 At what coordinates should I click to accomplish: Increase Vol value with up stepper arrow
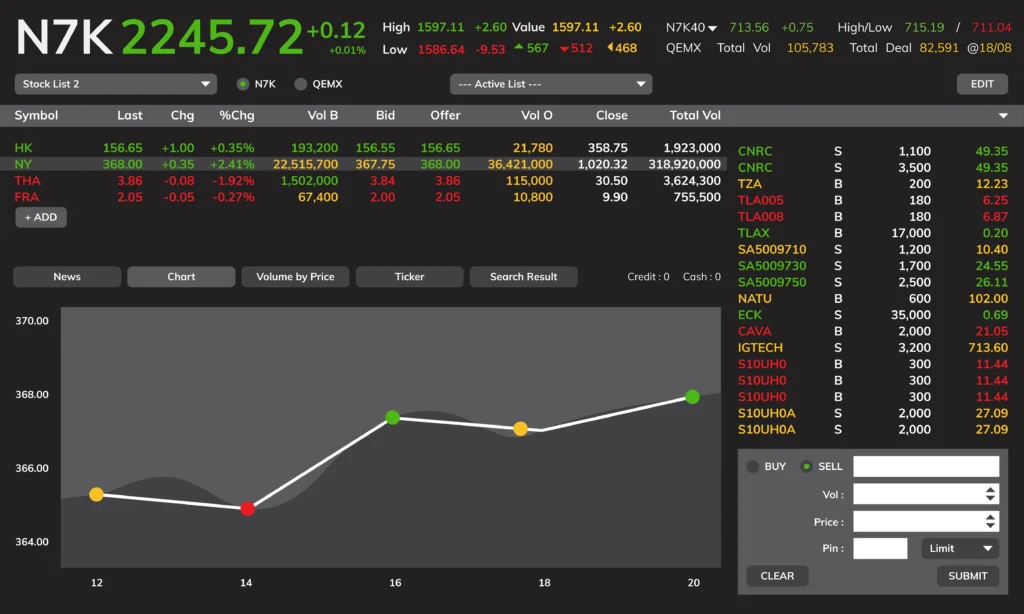click(x=990, y=489)
